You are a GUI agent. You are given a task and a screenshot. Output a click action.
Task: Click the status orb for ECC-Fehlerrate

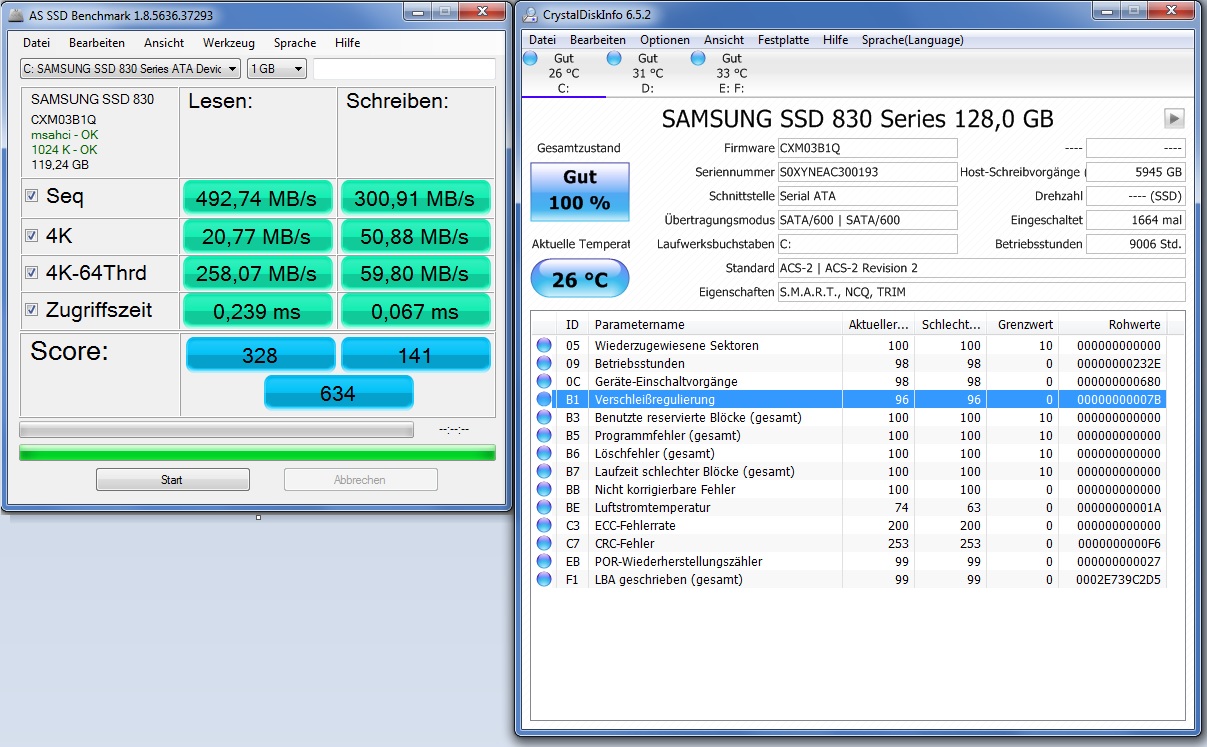point(544,525)
